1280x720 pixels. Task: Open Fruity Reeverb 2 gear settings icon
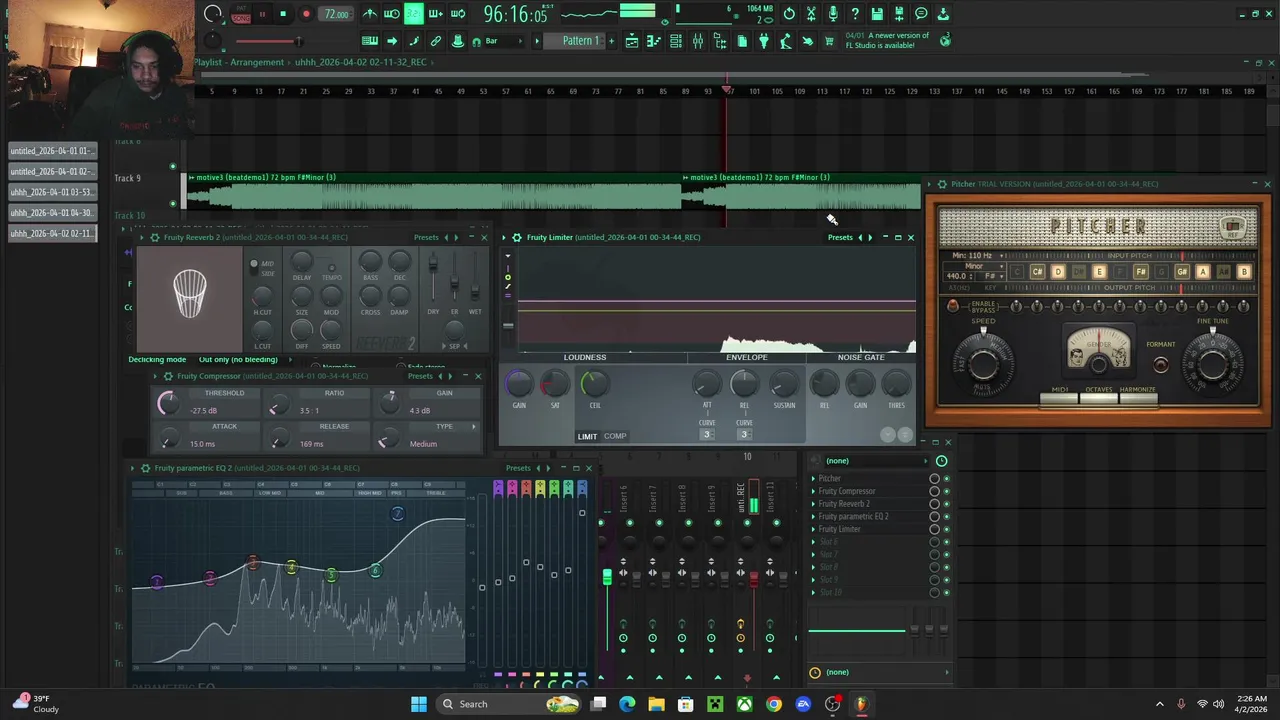pyautogui.click(x=154, y=237)
